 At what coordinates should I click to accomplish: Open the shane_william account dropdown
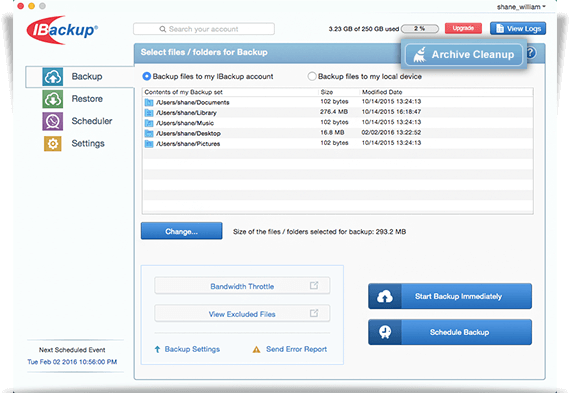coord(521,7)
